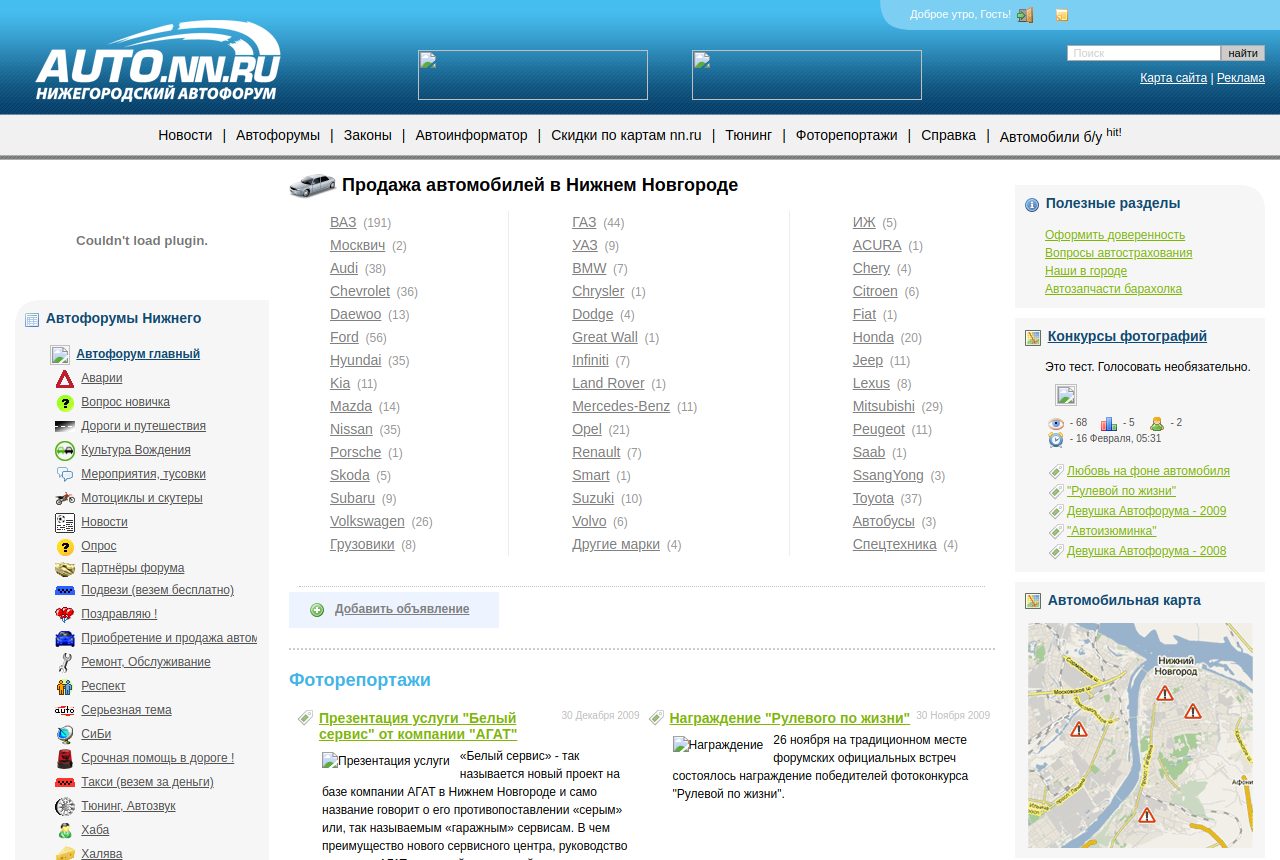Open the Фоторепортажи menu item

[x=847, y=135]
